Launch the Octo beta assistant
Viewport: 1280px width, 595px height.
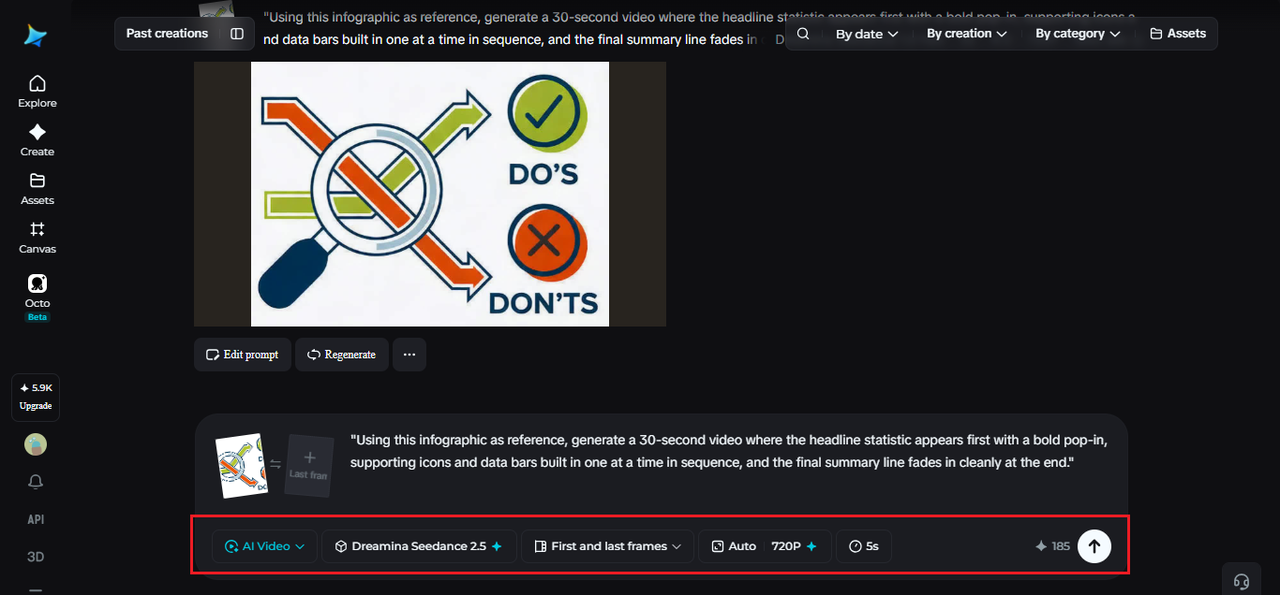[37, 297]
